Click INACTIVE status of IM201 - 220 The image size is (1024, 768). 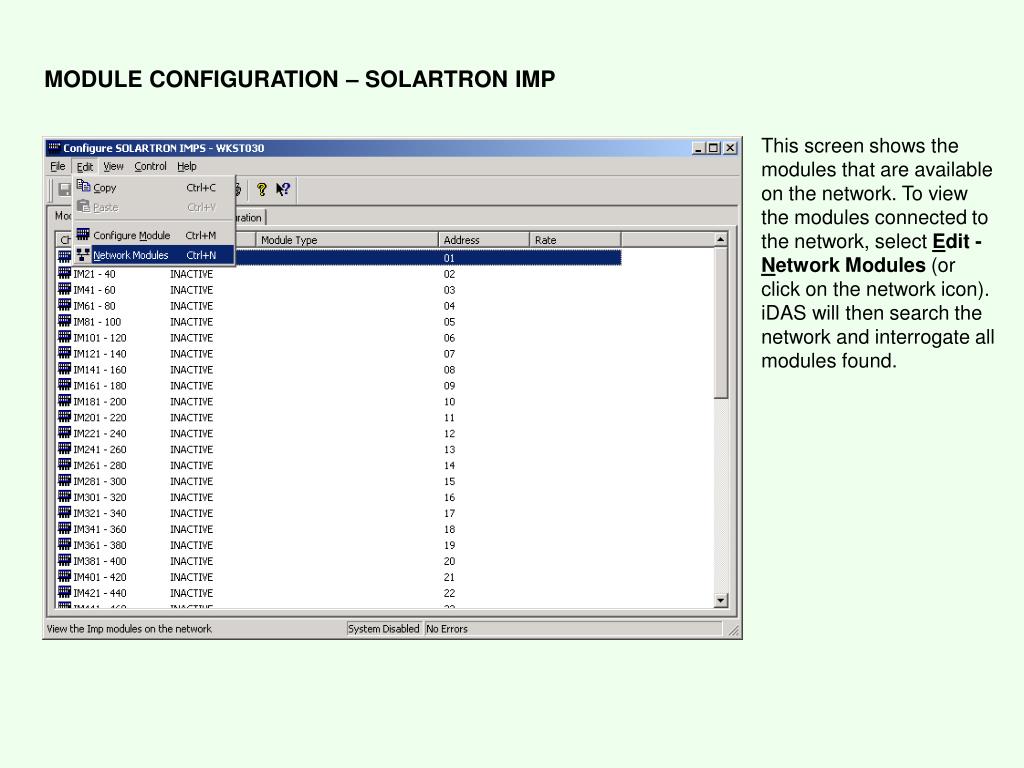point(191,417)
